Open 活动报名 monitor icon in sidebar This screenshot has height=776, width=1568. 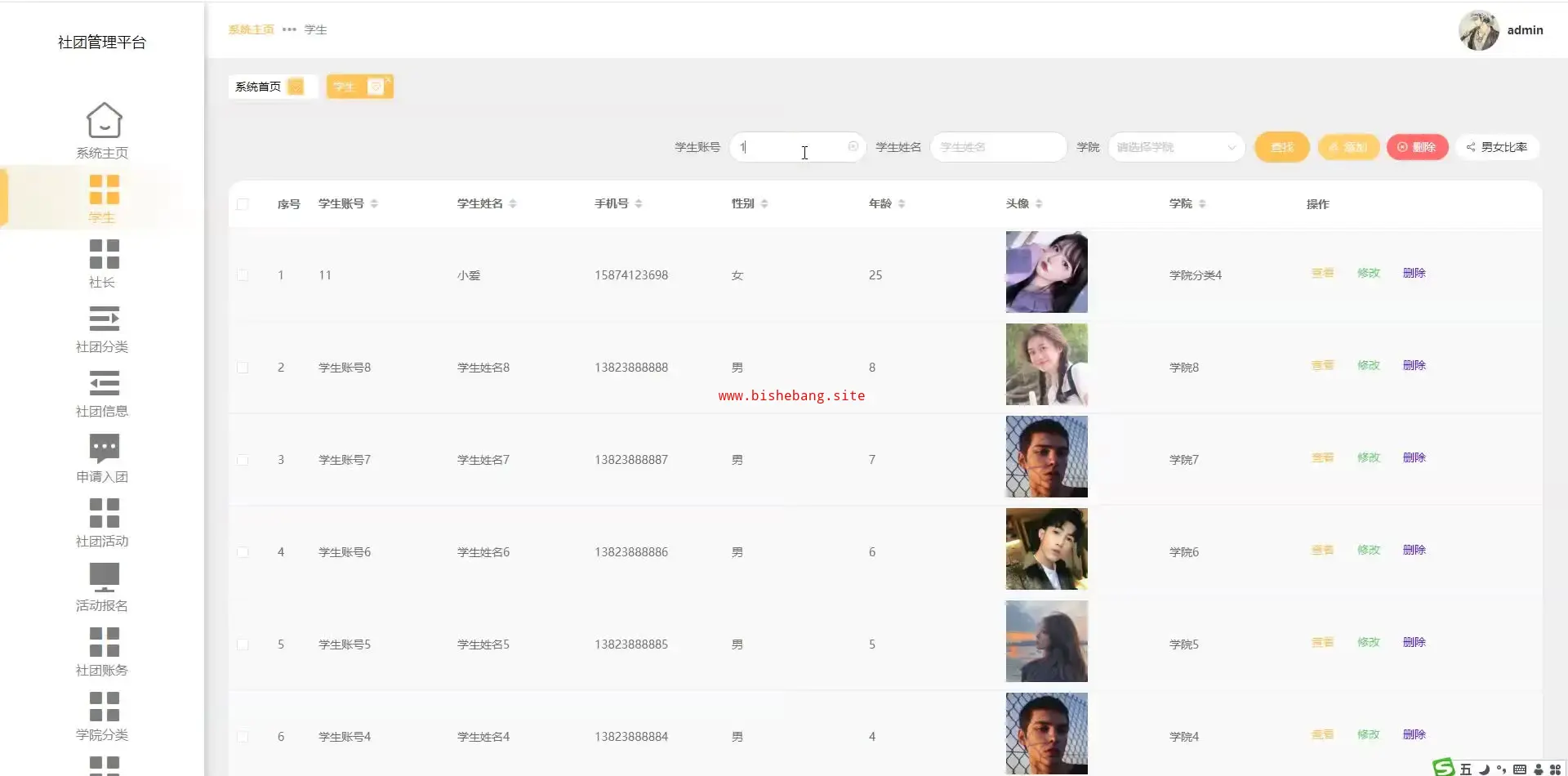point(104,577)
